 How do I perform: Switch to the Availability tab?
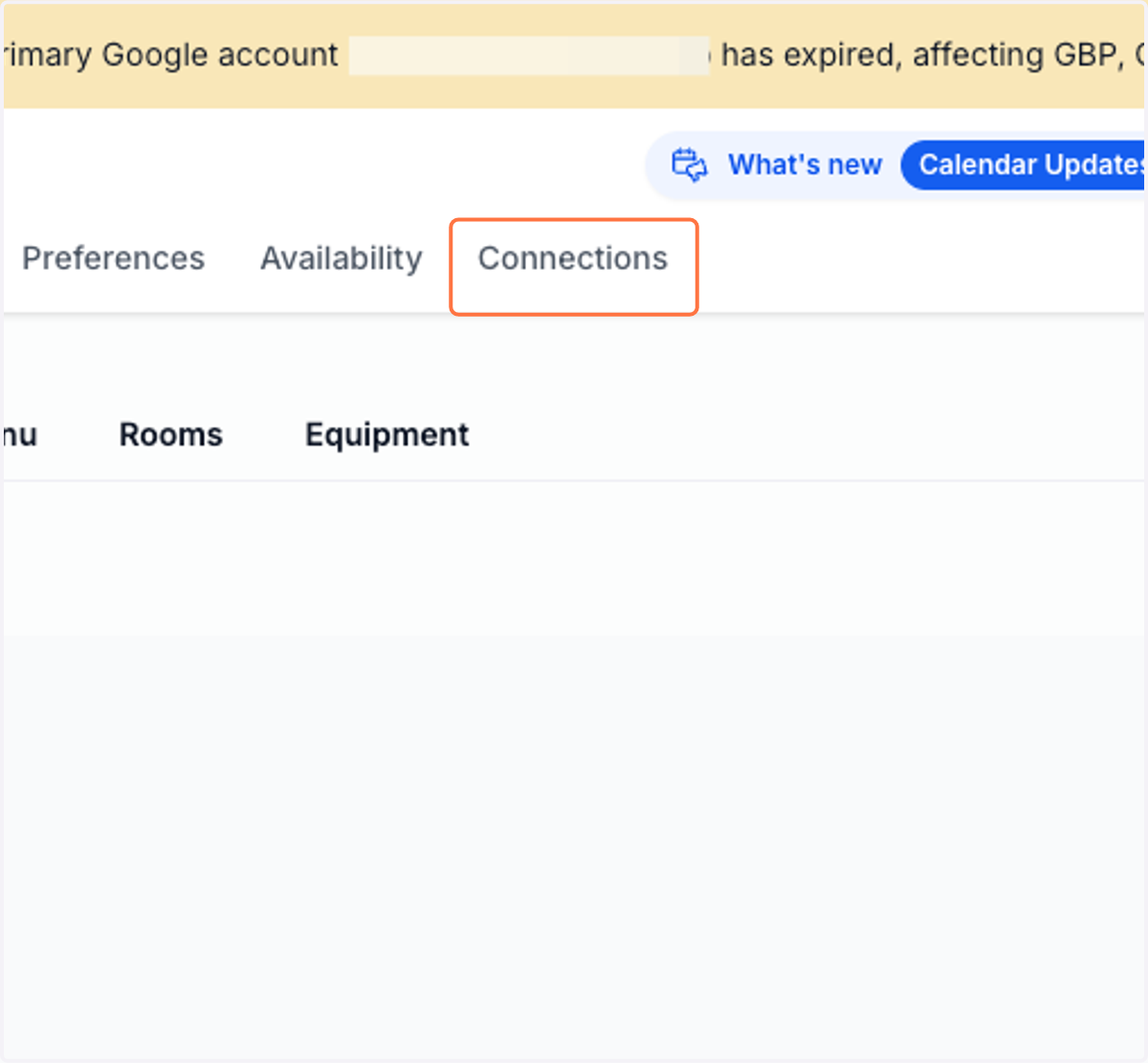342,258
